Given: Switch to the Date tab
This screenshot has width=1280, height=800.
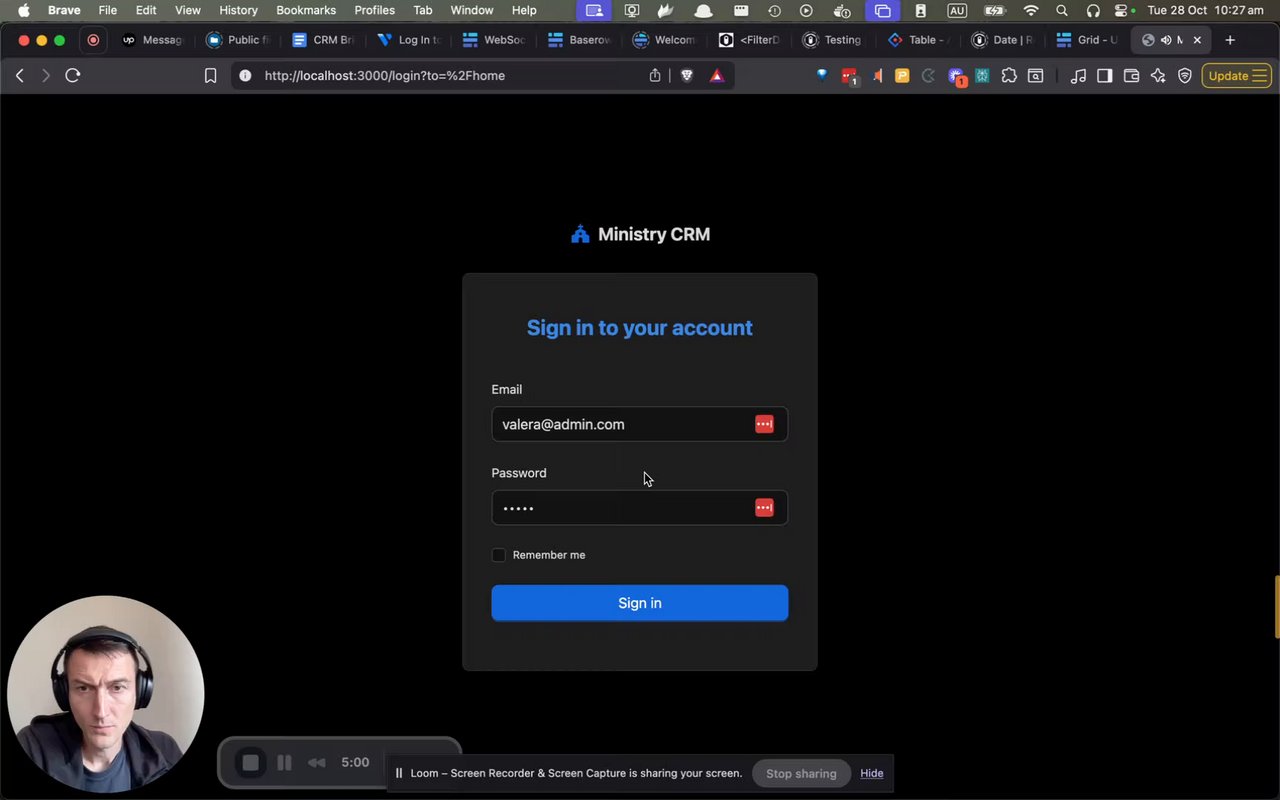Looking at the screenshot, I should click(1003, 40).
